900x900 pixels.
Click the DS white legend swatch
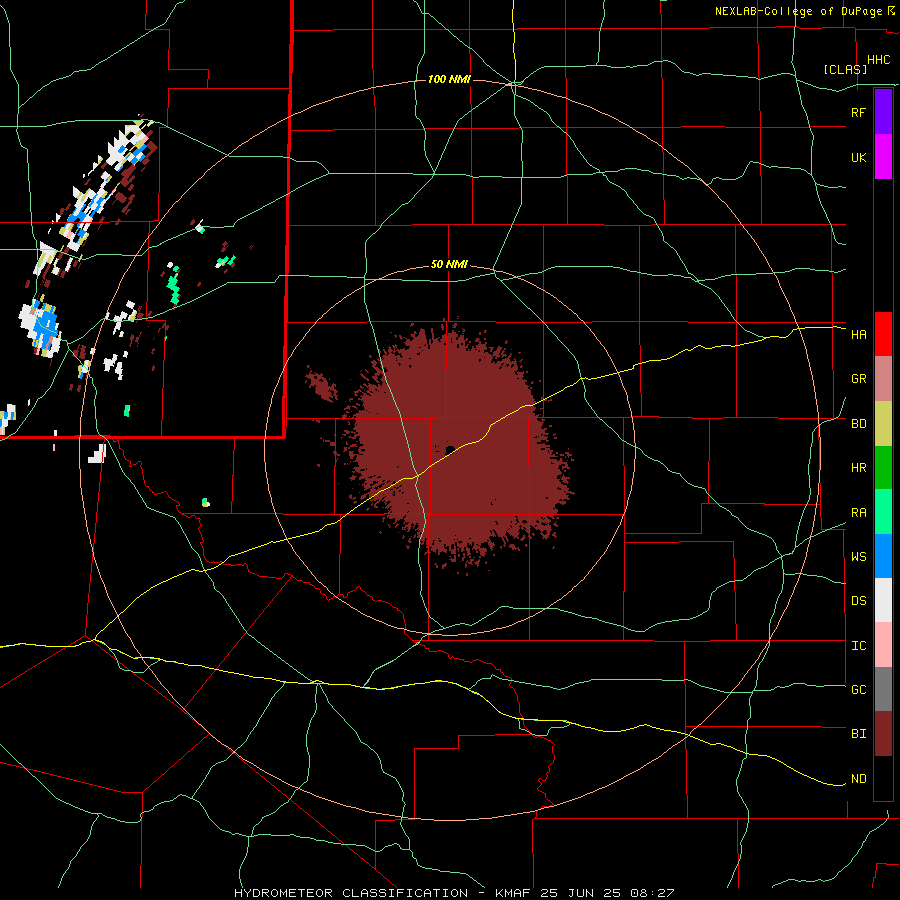click(883, 600)
